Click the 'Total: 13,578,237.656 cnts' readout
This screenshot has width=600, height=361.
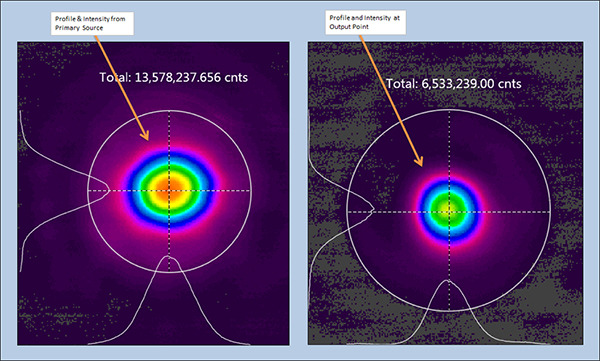174,77
